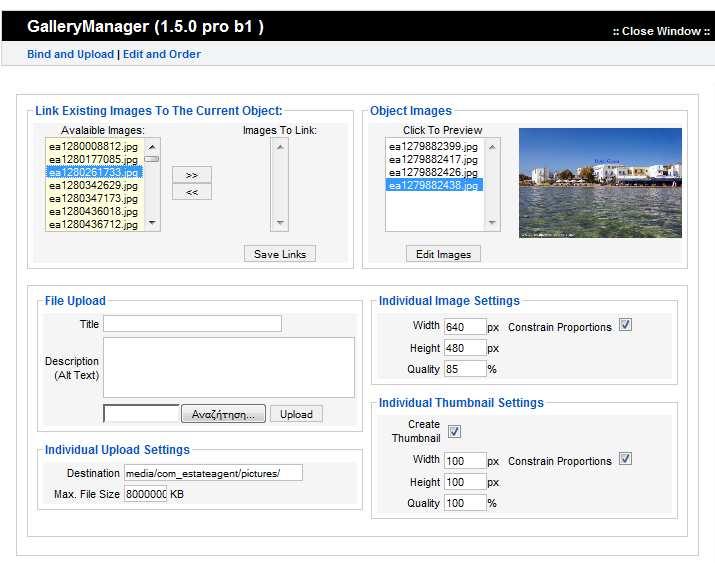Preview ea1279882438.jpg in object images

(434, 185)
